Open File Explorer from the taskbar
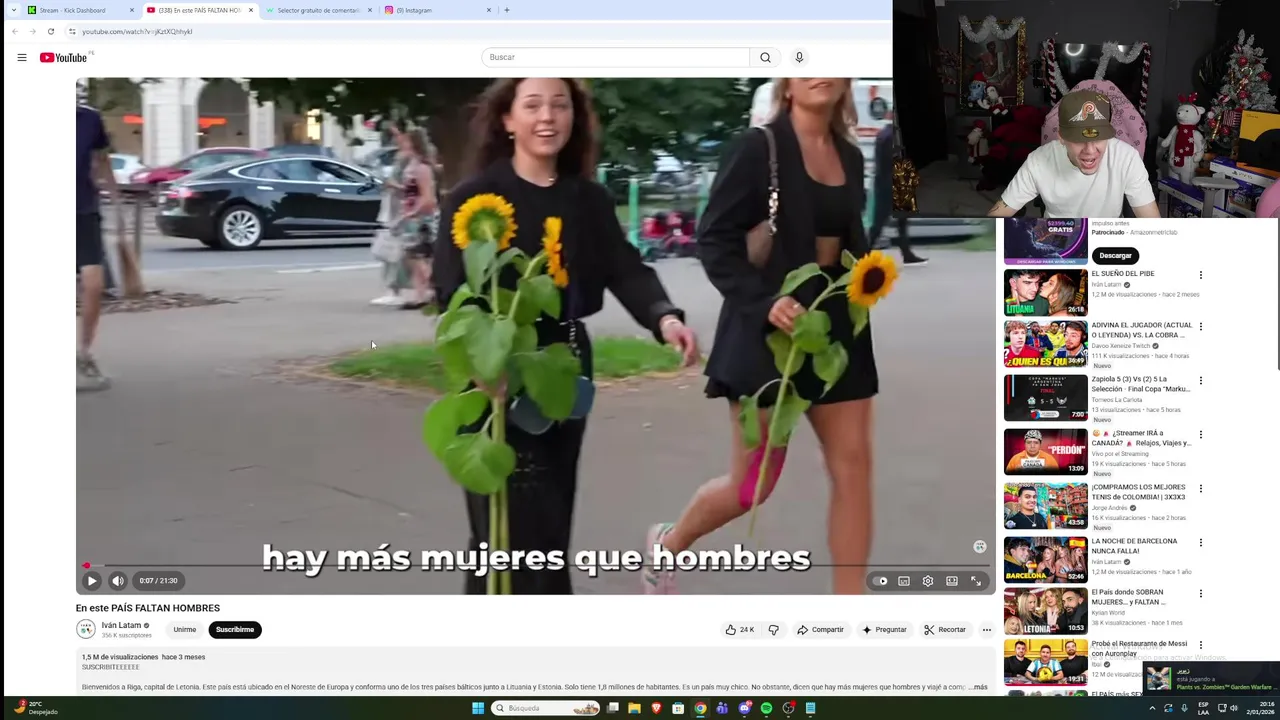Viewport: 1280px width, 720px height. point(634,709)
